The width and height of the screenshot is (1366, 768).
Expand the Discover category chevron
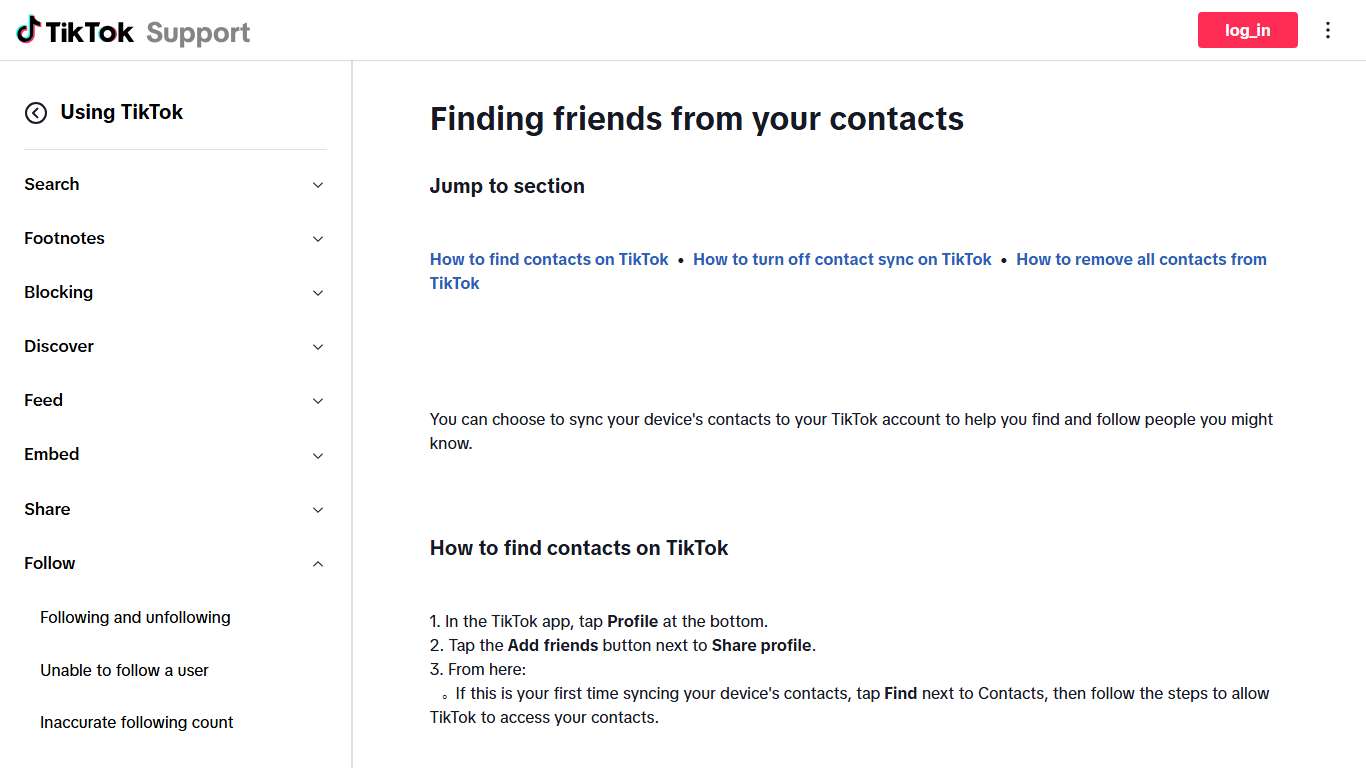click(318, 347)
